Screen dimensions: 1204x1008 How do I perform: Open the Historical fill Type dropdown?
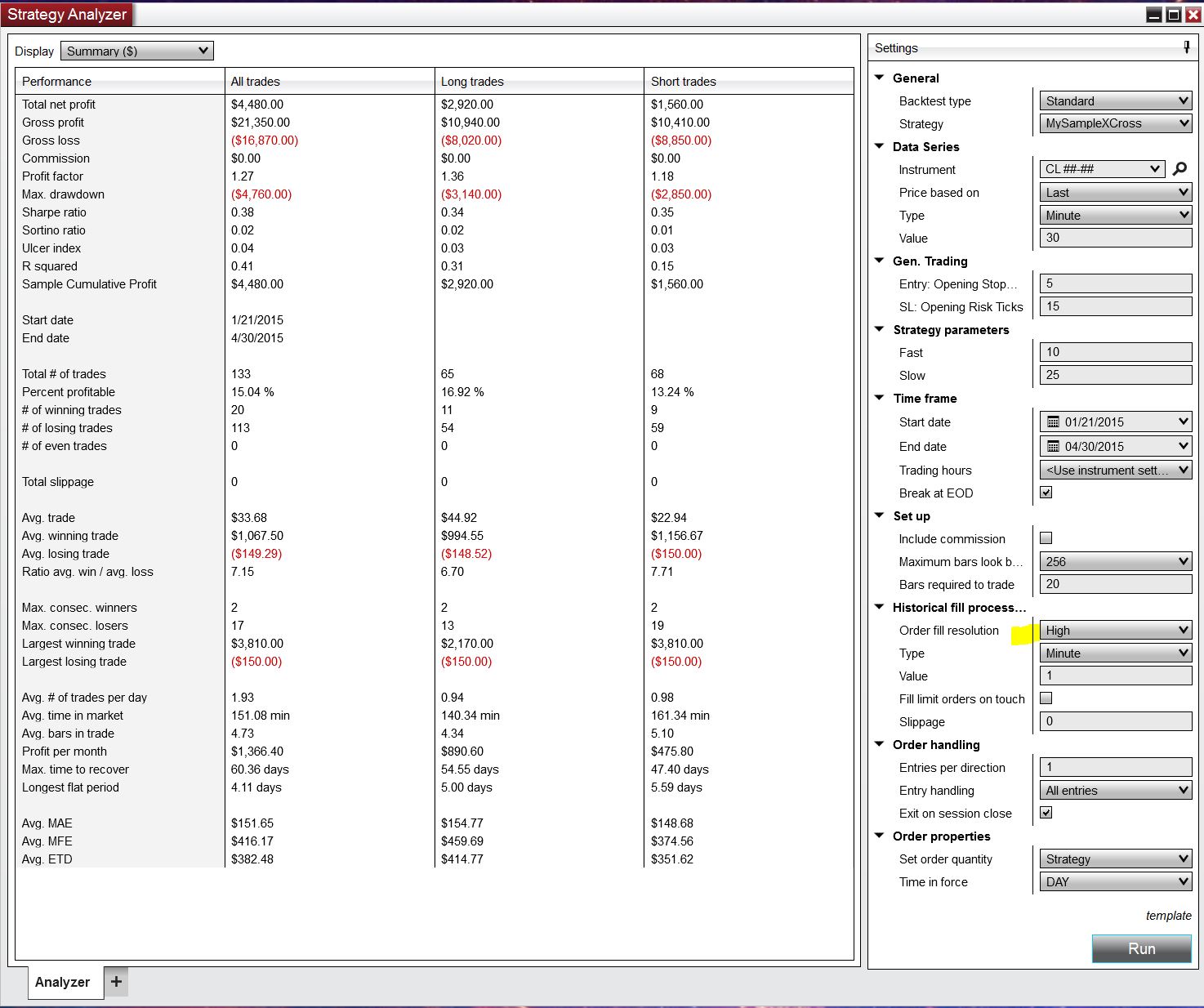(1115, 653)
